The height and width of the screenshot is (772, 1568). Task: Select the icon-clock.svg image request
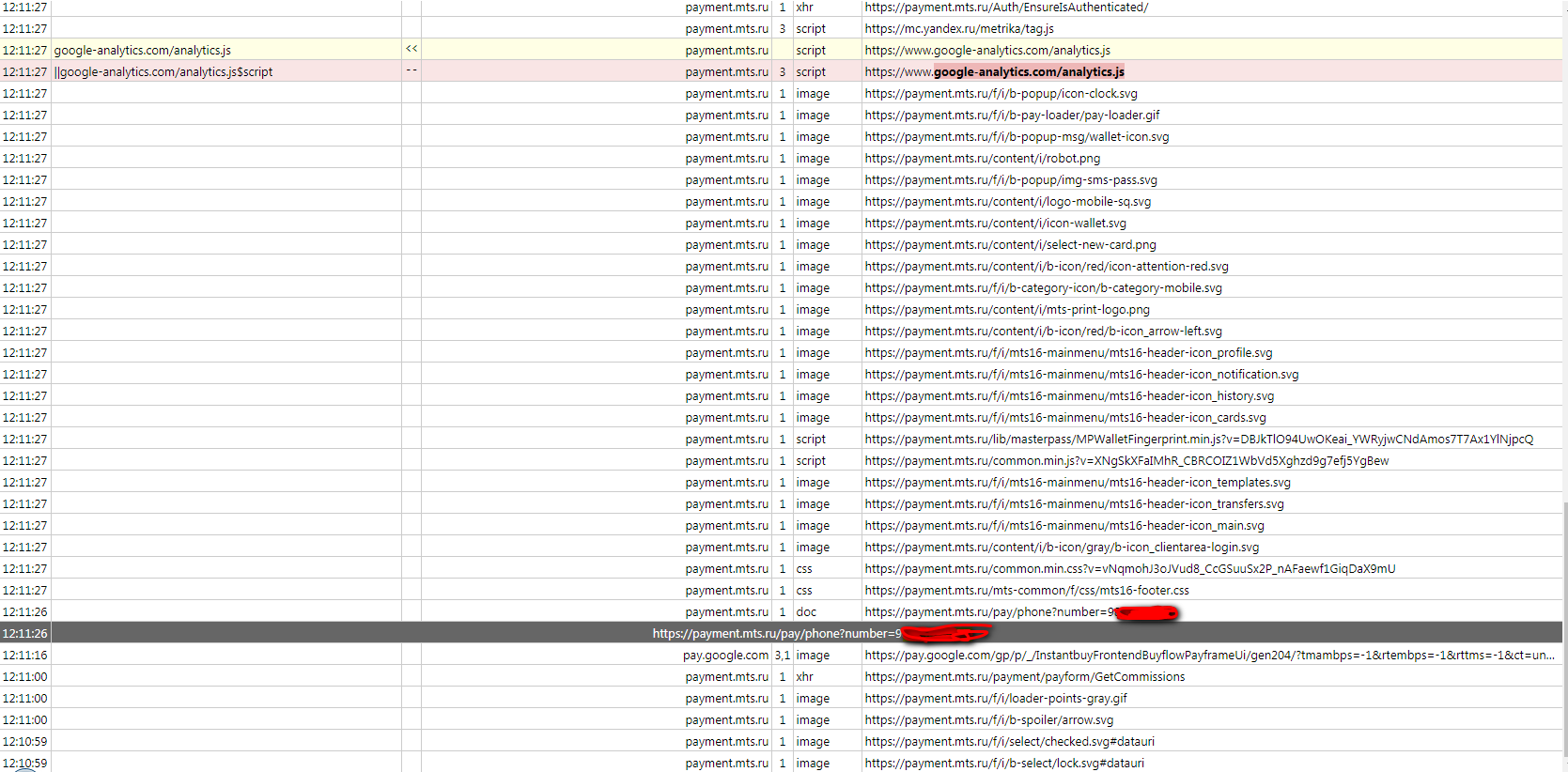point(1001,94)
